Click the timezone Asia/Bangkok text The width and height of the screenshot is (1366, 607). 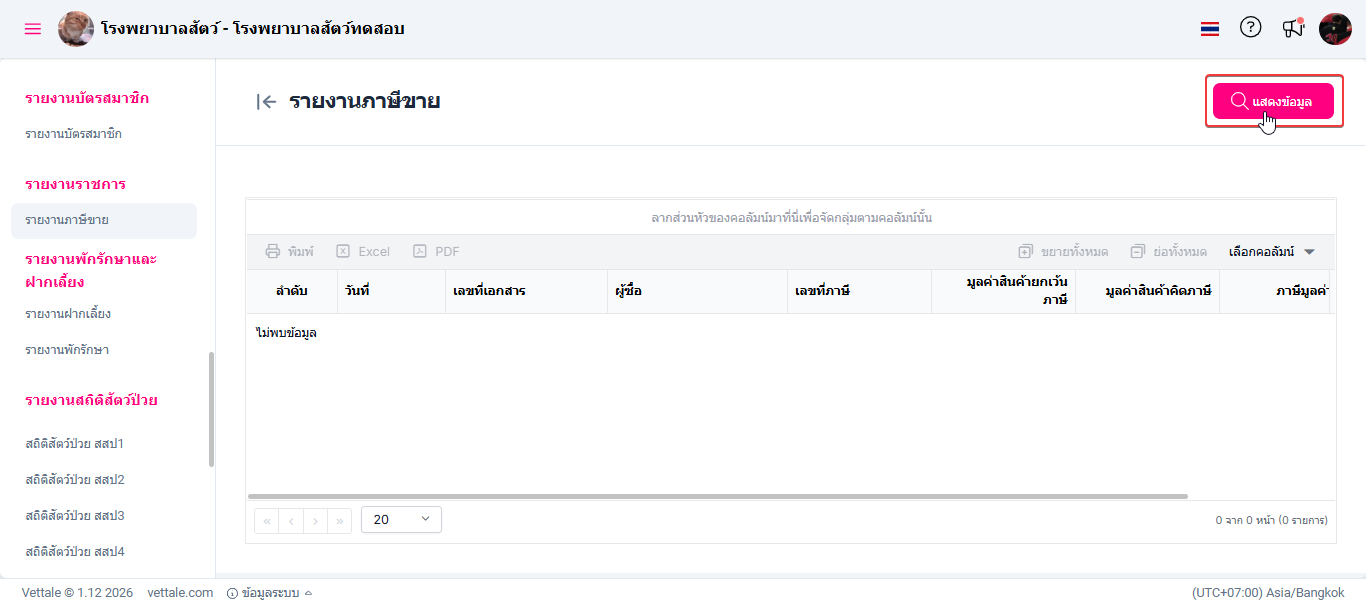1268,593
